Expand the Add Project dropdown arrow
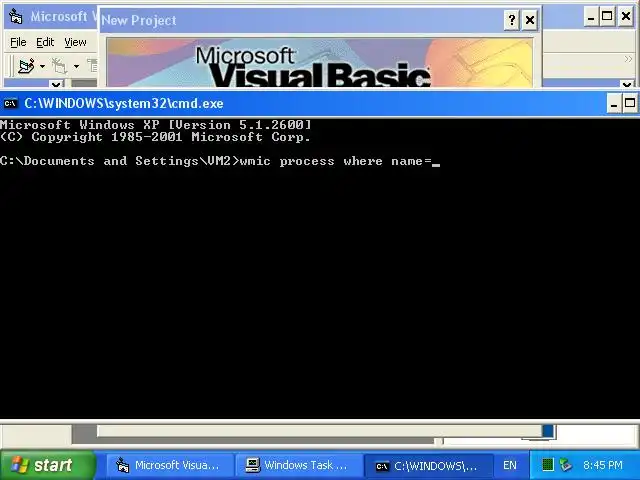Viewport: 640px width, 480px height. coord(42,66)
